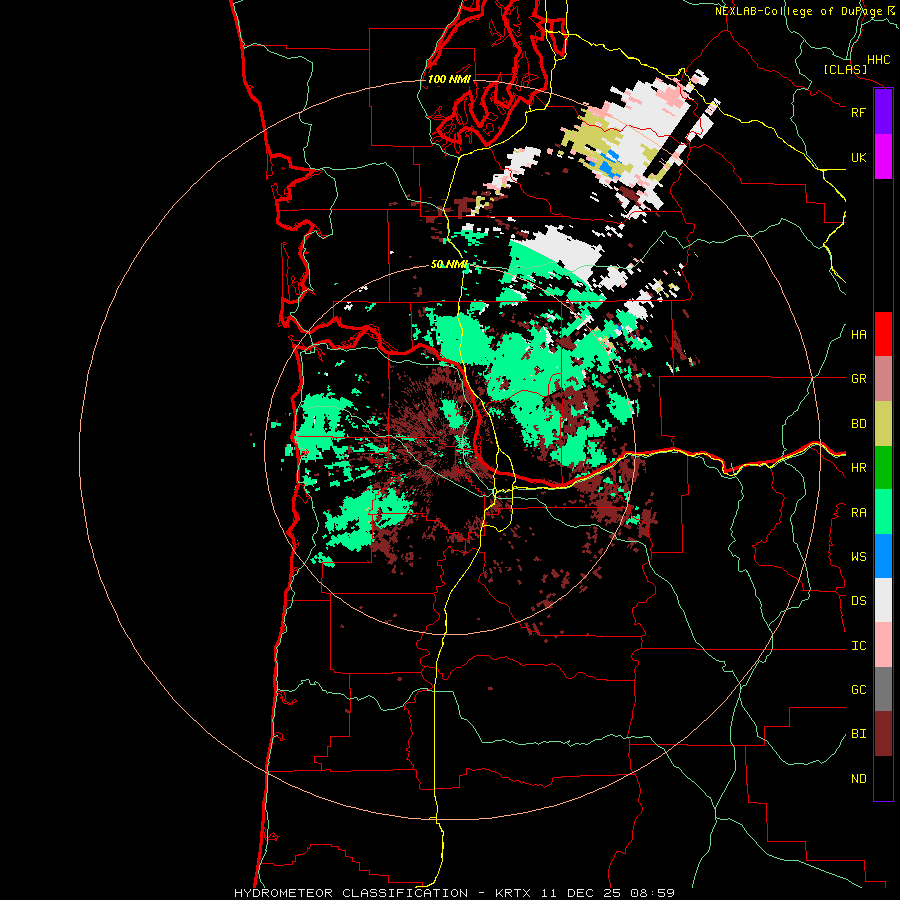Click the HR legend label
The height and width of the screenshot is (900, 900).
[858, 468]
